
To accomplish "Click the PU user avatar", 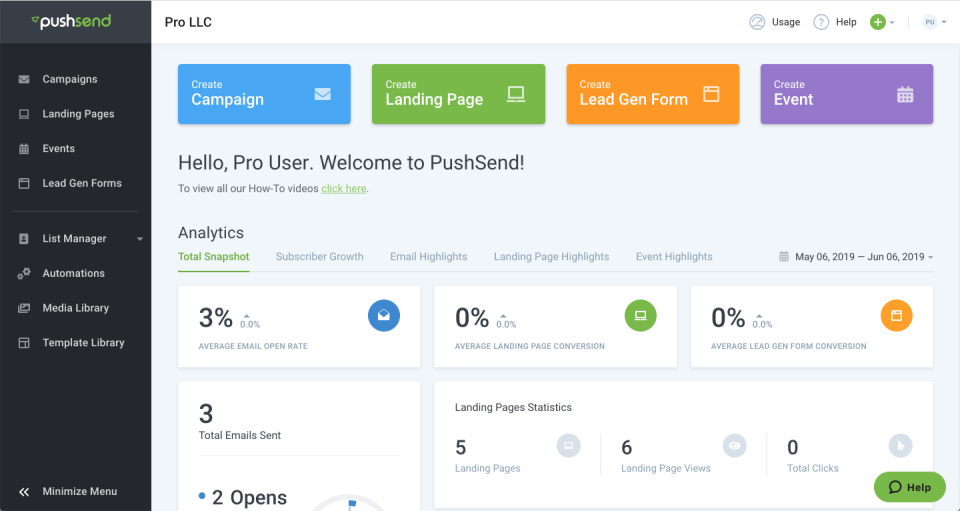I will coord(930,22).
